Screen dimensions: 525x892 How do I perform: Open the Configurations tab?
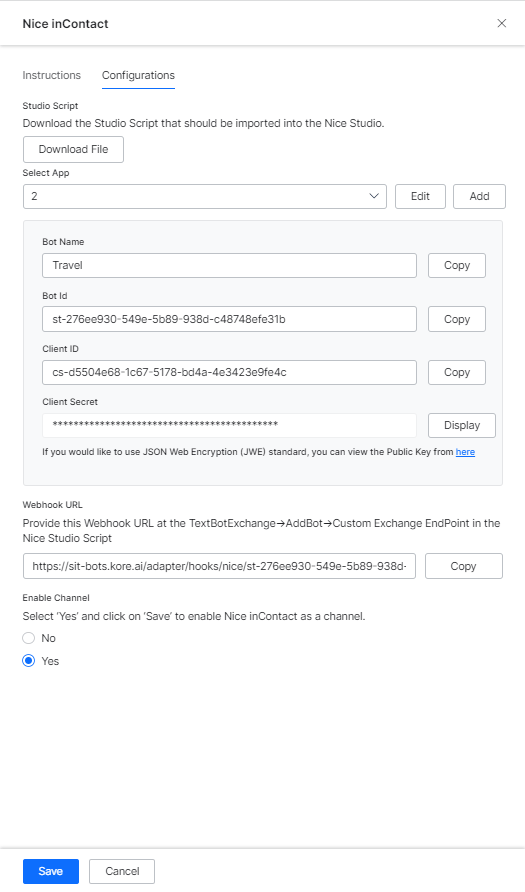[x=138, y=75]
